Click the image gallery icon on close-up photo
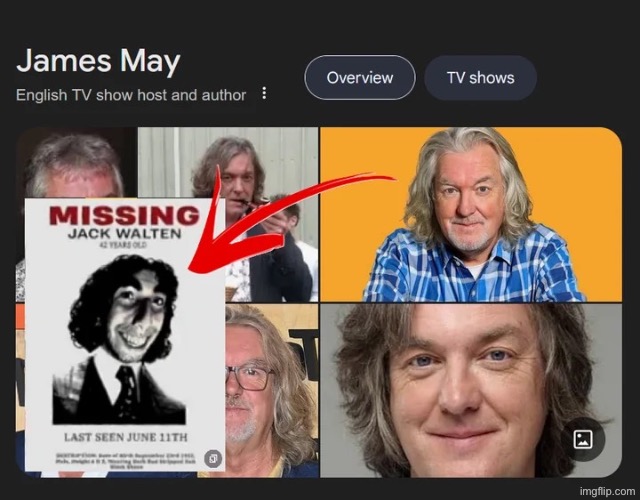Image resolution: width=640 pixels, height=500 pixels. click(x=583, y=439)
